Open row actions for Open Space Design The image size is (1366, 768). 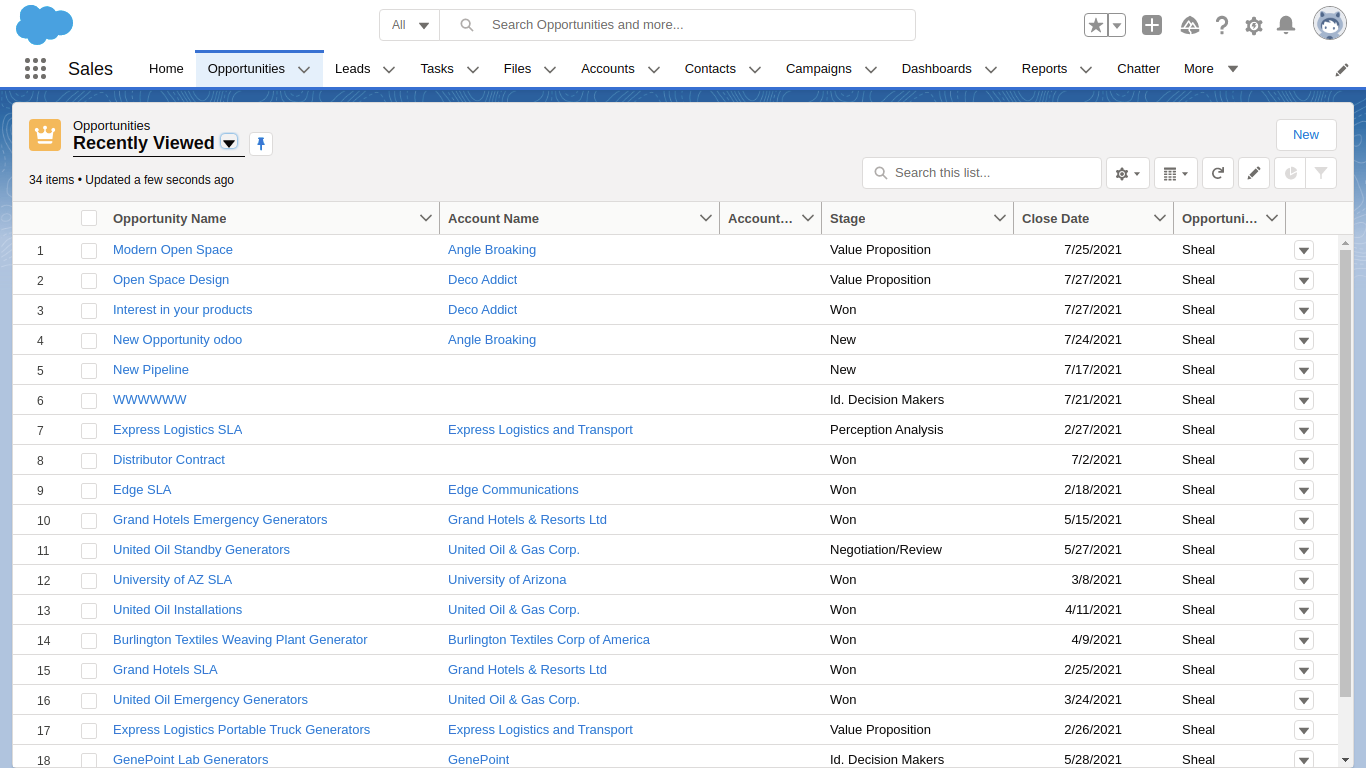click(x=1304, y=280)
